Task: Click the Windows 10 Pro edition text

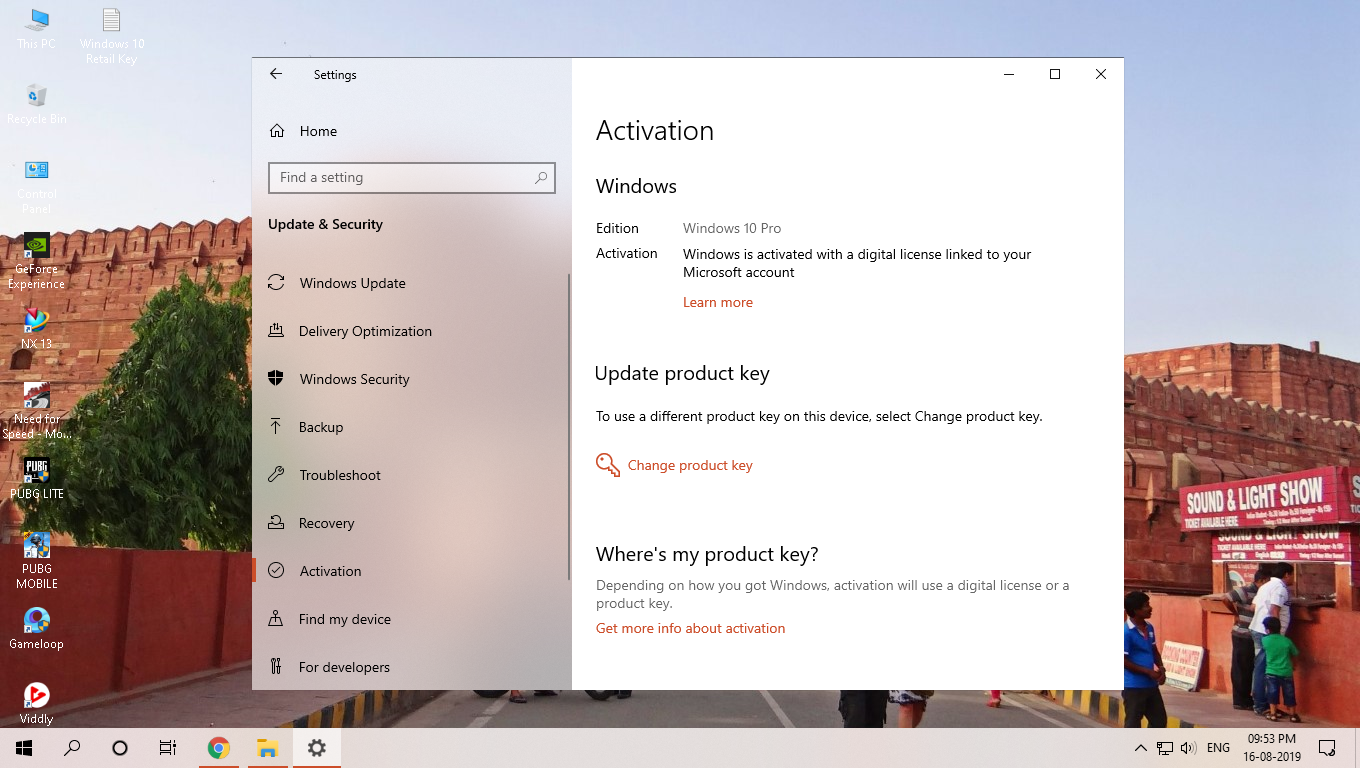Action: pos(732,228)
